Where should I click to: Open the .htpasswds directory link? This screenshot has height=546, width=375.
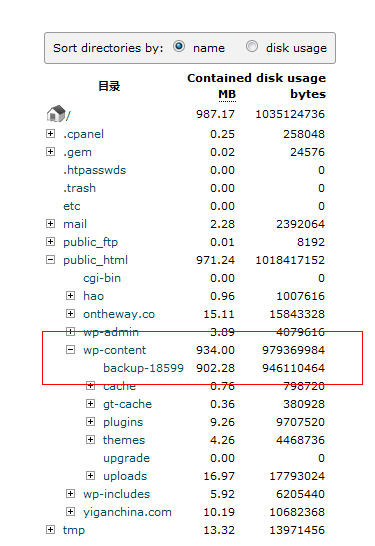94,170
